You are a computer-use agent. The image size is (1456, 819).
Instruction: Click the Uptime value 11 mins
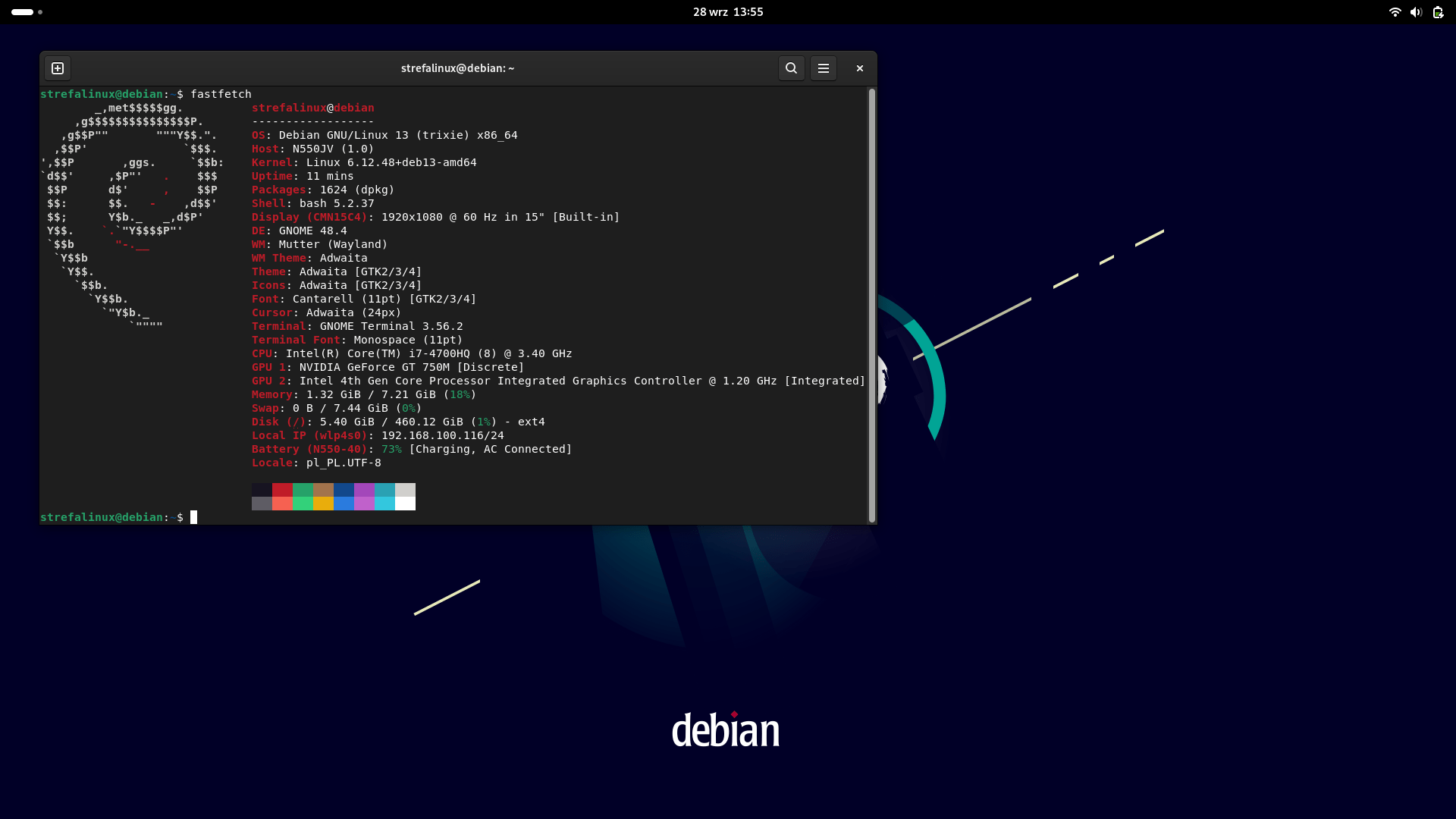point(330,176)
